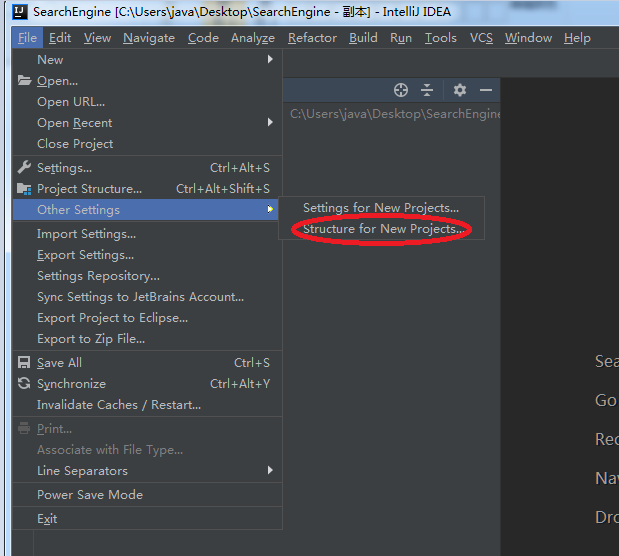This screenshot has width=619, height=556.
Task: Open the project panel gear options
Action: tap(460, 90)
